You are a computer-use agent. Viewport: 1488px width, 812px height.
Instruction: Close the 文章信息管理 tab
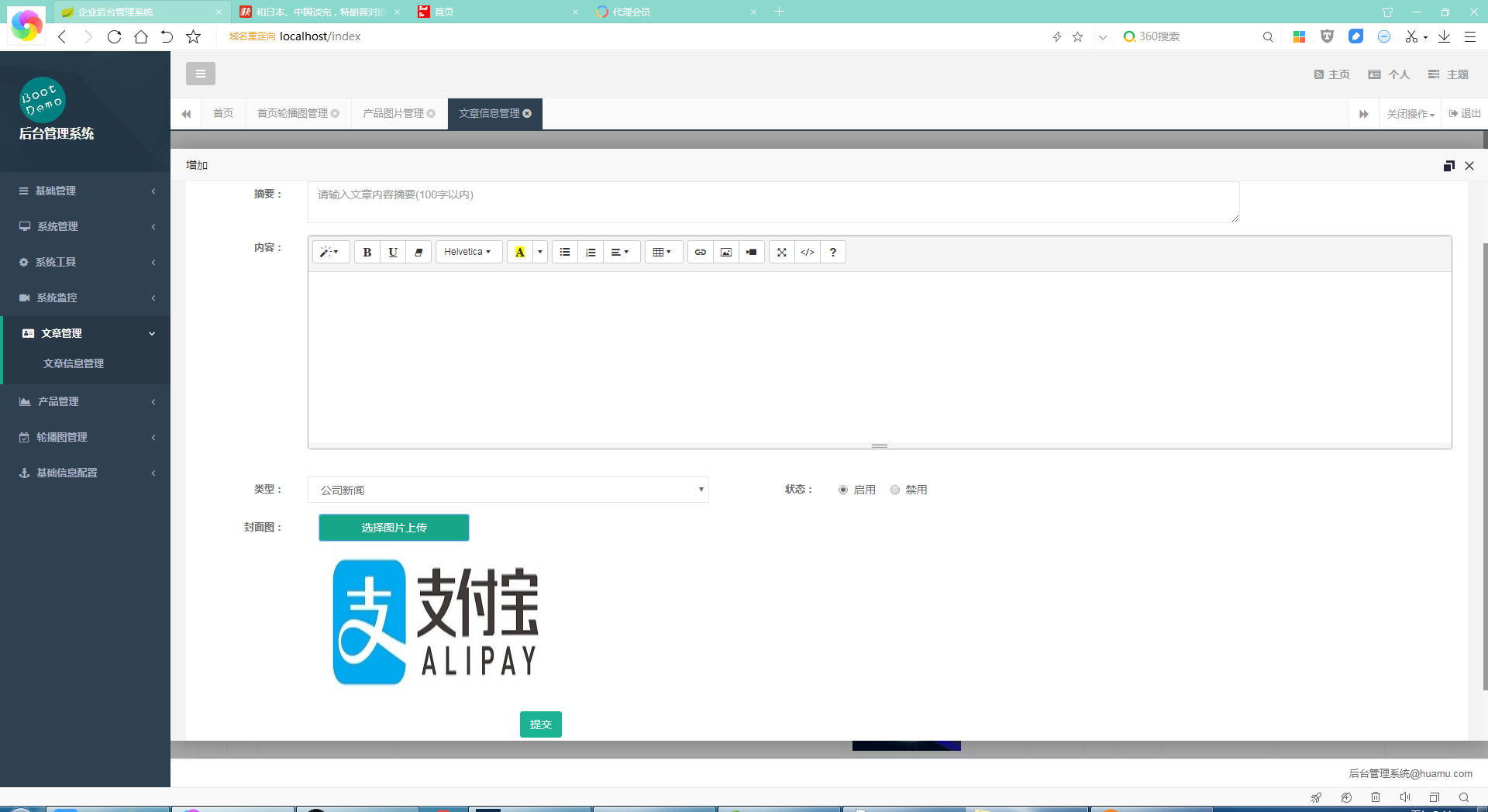tap(528, 113)
